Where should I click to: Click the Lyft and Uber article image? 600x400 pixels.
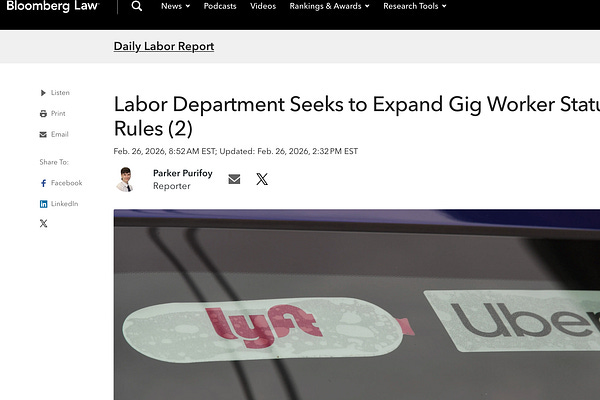click(357, 305)
